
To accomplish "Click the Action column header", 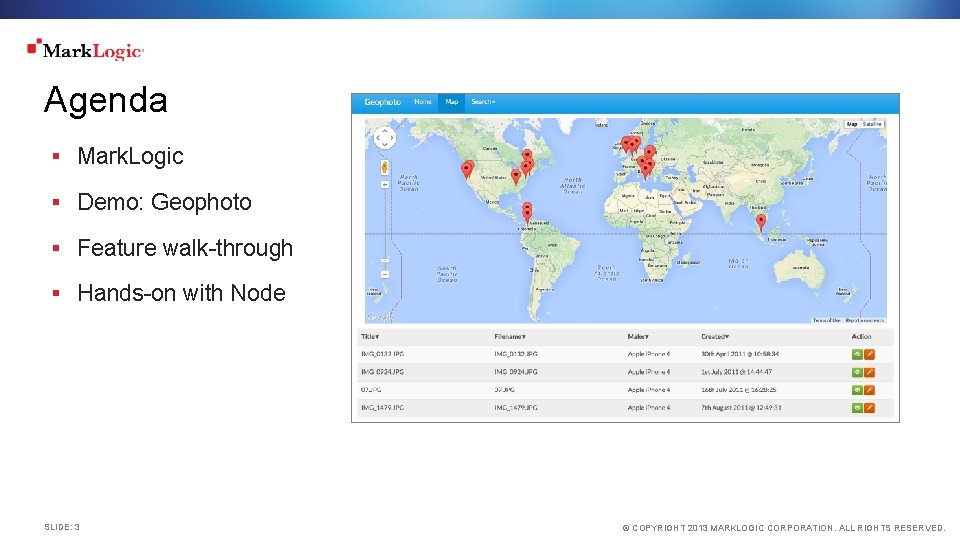I will click(x=861, y=337).
